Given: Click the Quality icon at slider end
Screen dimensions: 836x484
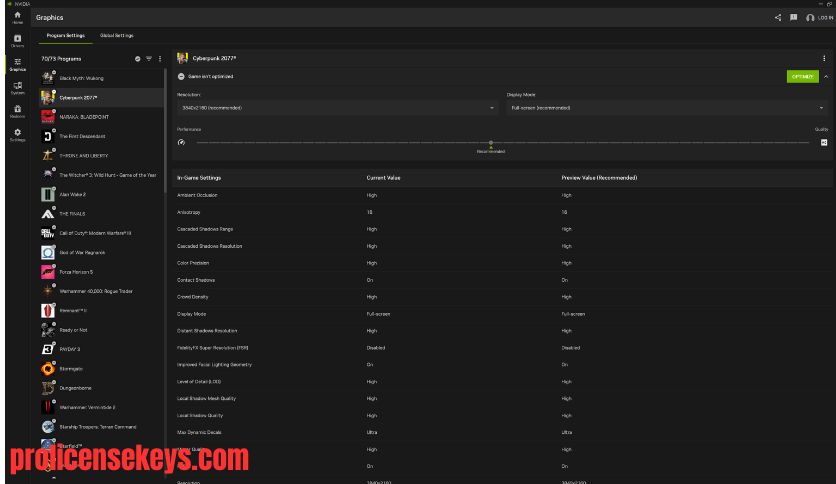Looking at the screenshot, I should (824, 143).
